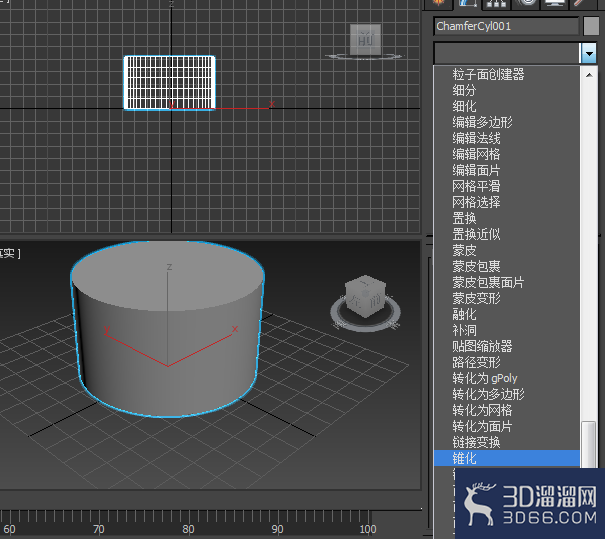Click the chamfer cylinder in perspective viewport
This screenshot has width=605, height=539.
pos(168,329)
